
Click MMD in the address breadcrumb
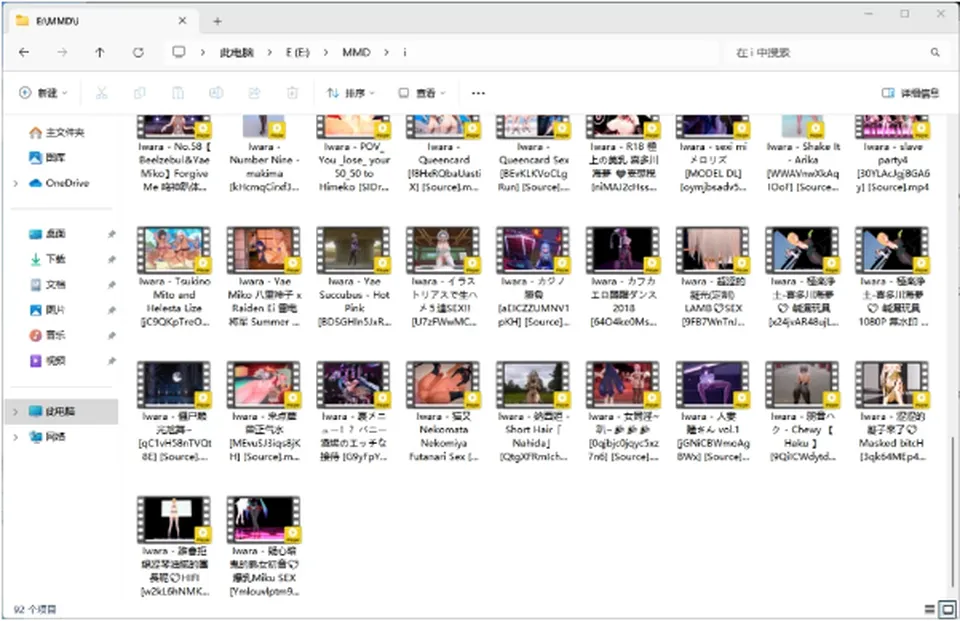(x=356, y=53)
